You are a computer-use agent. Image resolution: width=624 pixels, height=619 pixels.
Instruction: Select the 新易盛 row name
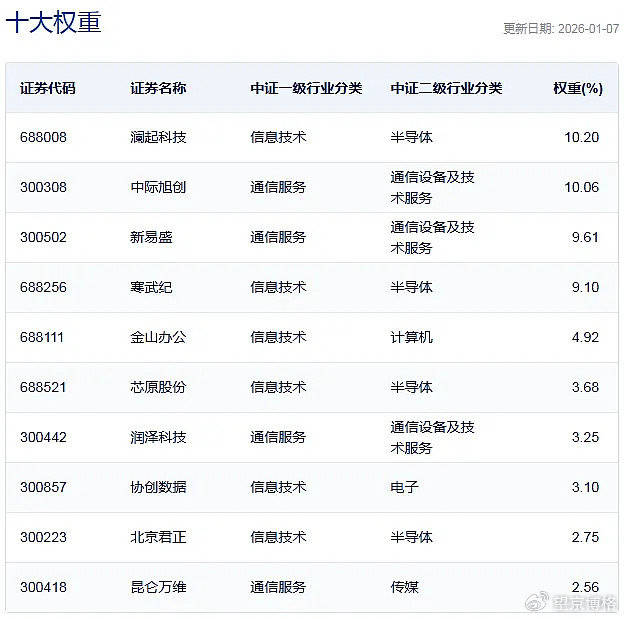coord(151,237)
